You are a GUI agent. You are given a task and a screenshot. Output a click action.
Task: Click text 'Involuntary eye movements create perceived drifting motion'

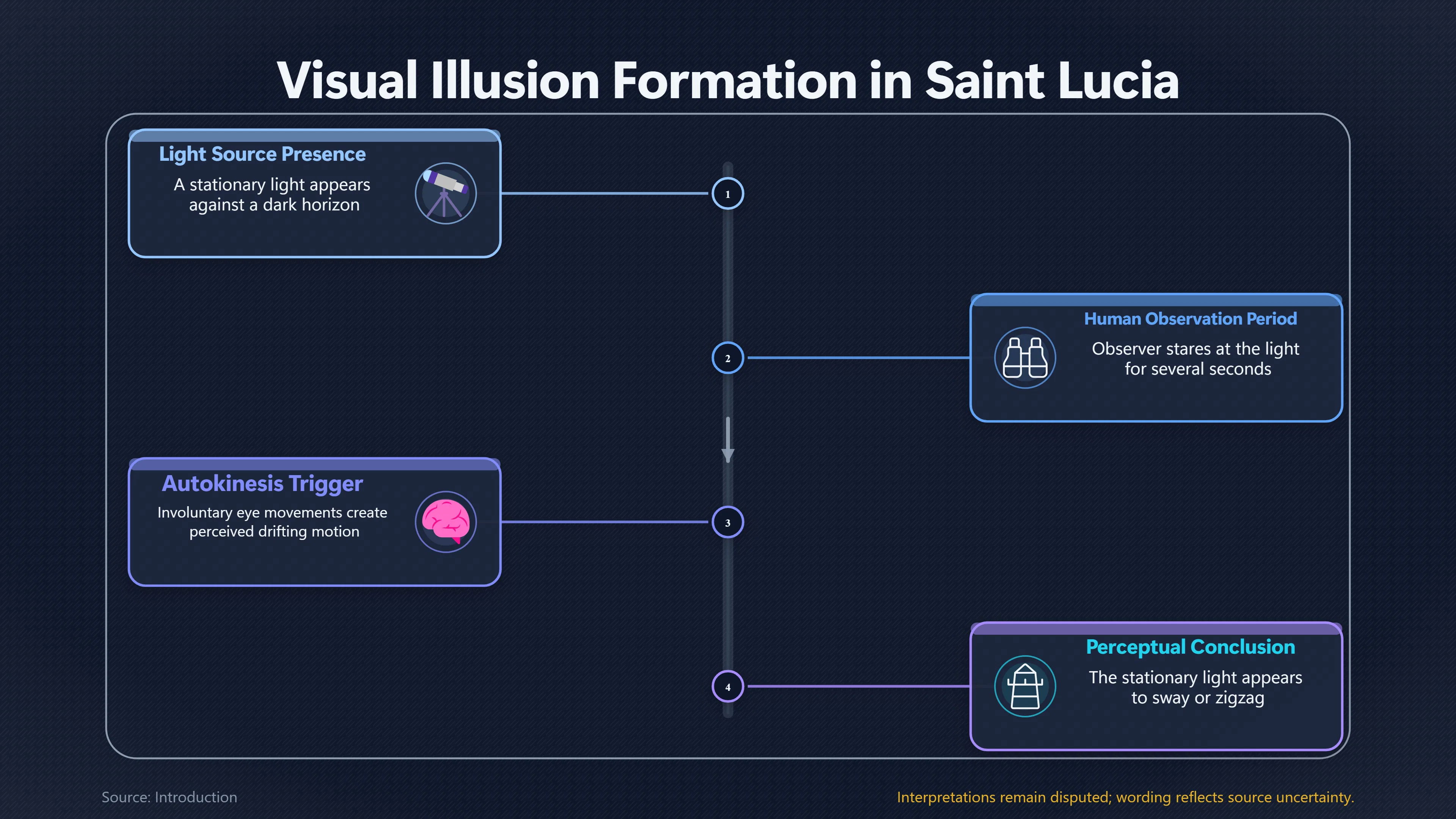tap(273, 522)
